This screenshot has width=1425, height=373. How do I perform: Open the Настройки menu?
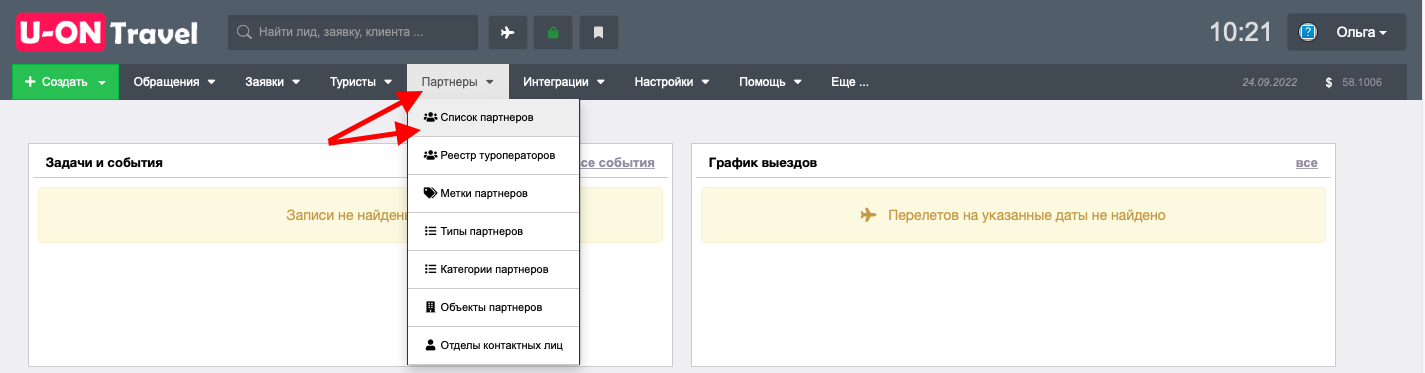pyautogui.click(x=672, y=82)
